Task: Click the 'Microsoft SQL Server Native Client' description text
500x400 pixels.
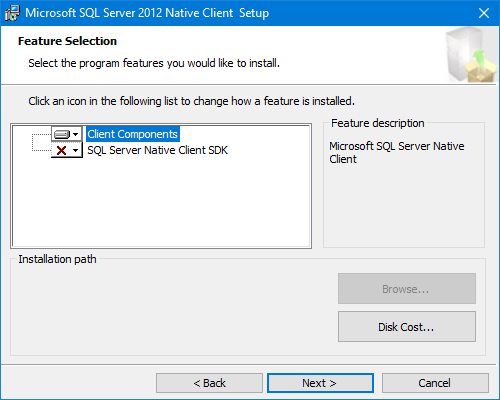Action: point(397,152)
